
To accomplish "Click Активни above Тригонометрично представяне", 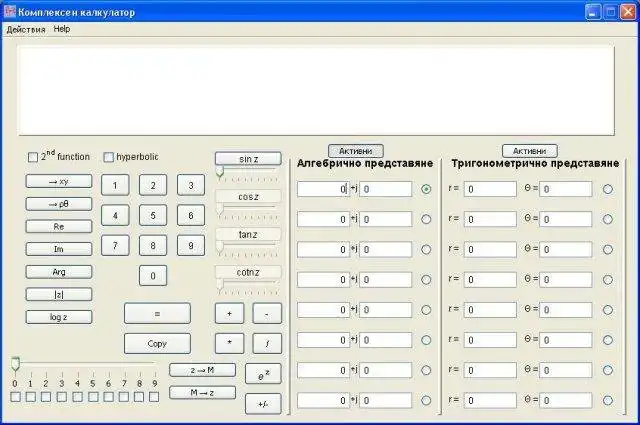I will click(x=530, y=151).
